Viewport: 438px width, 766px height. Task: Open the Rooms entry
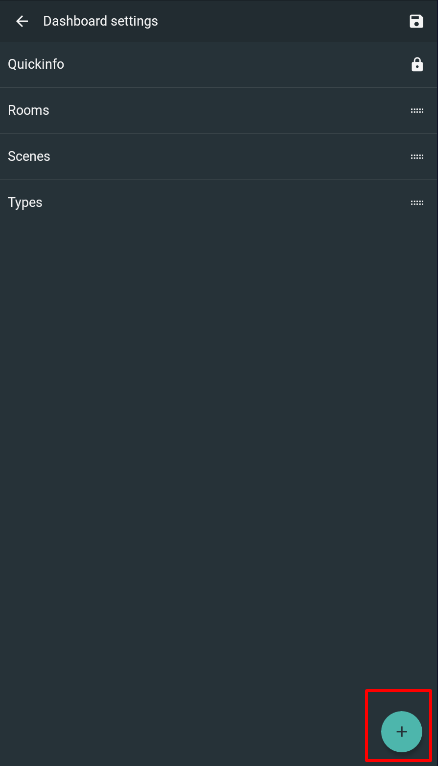(x=219, y=110)
